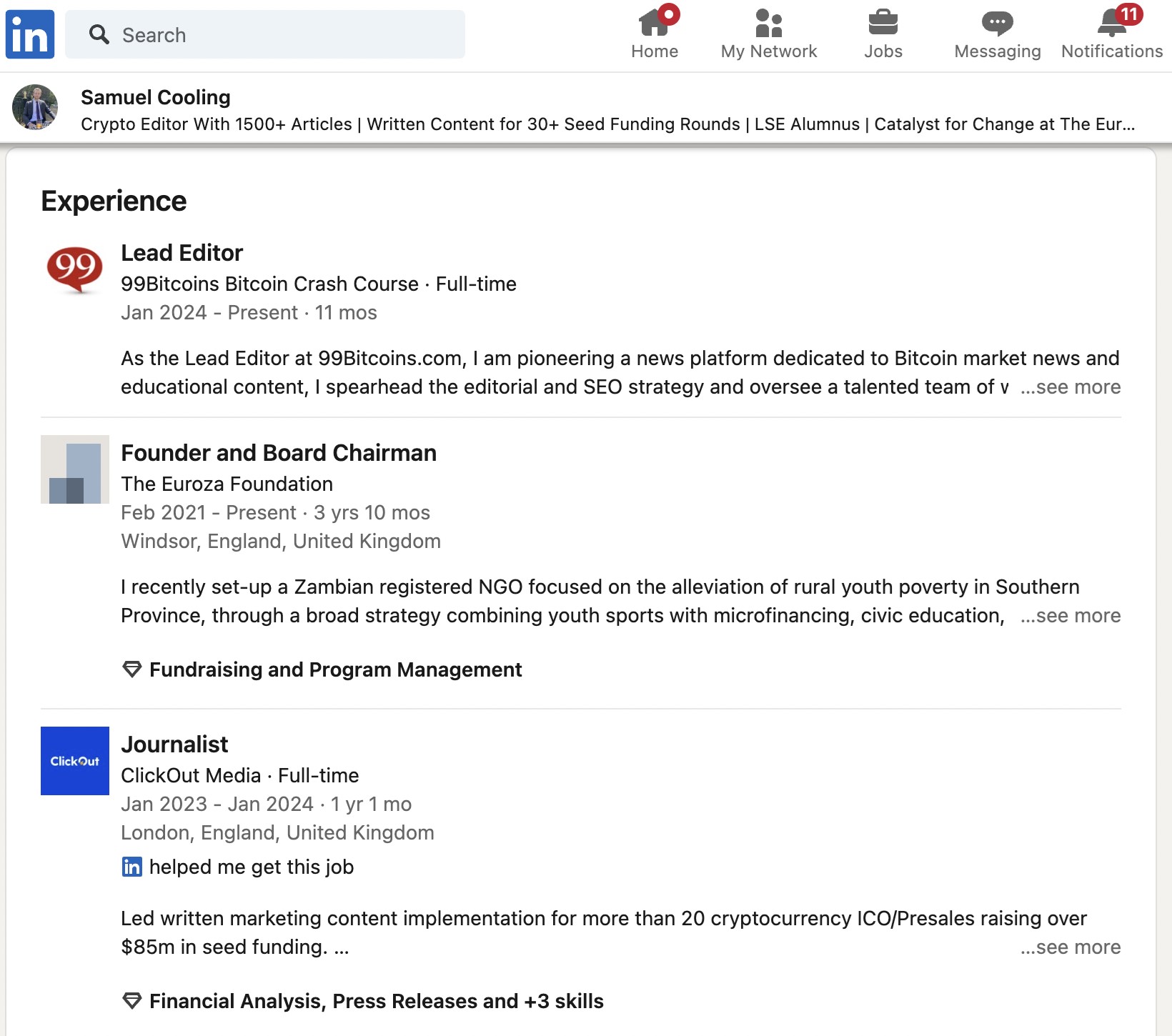The width and height of the screenshot is (1172, 1036).
Task: Expand see more on Lead Editor description
Action: (x=1071, y=387)
